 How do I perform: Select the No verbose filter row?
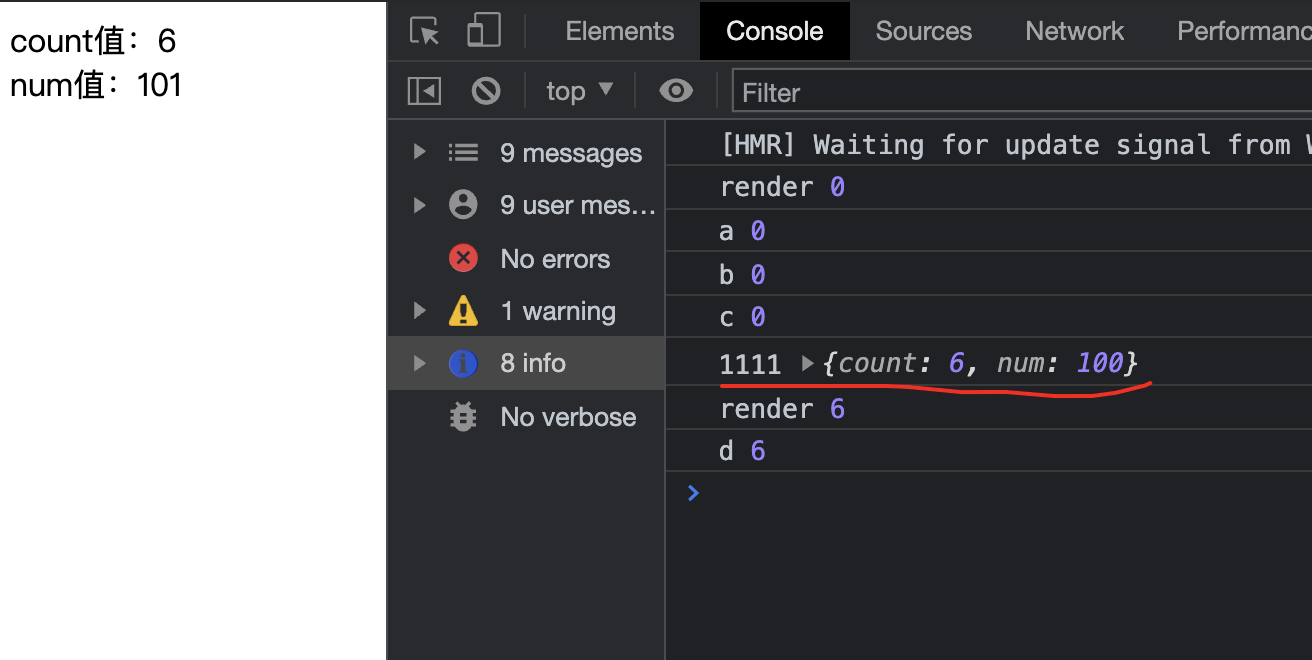(526, 416)
